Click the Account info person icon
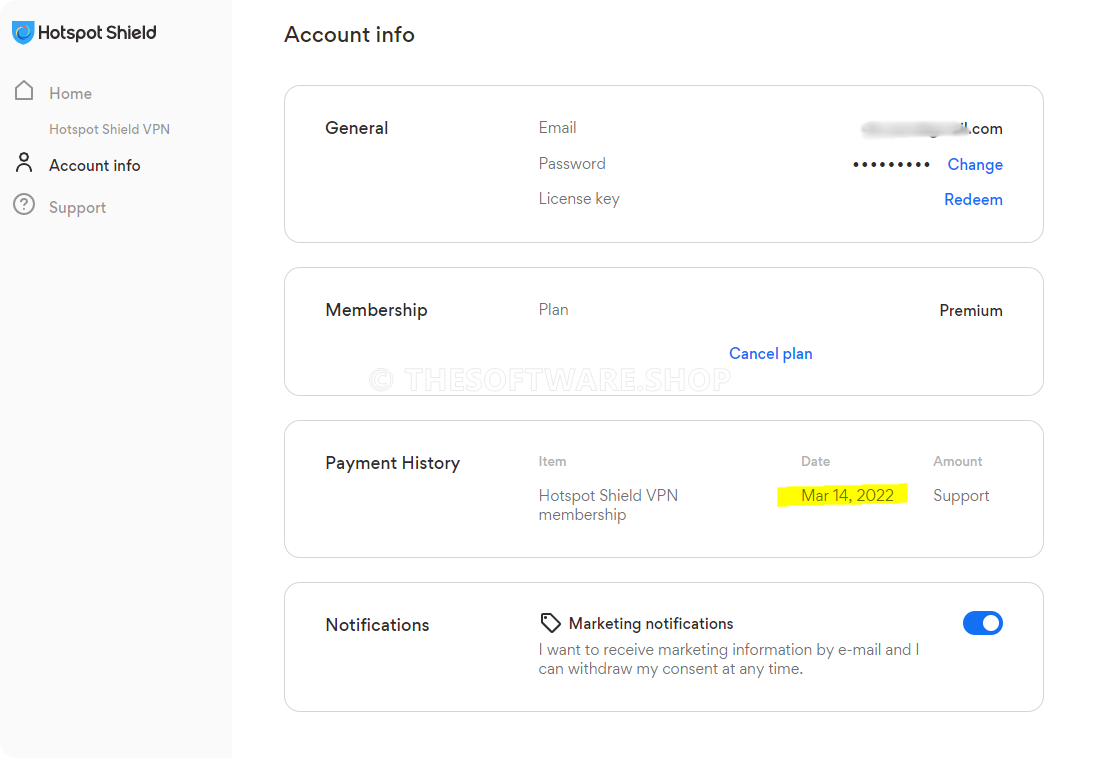 (25, 163)
